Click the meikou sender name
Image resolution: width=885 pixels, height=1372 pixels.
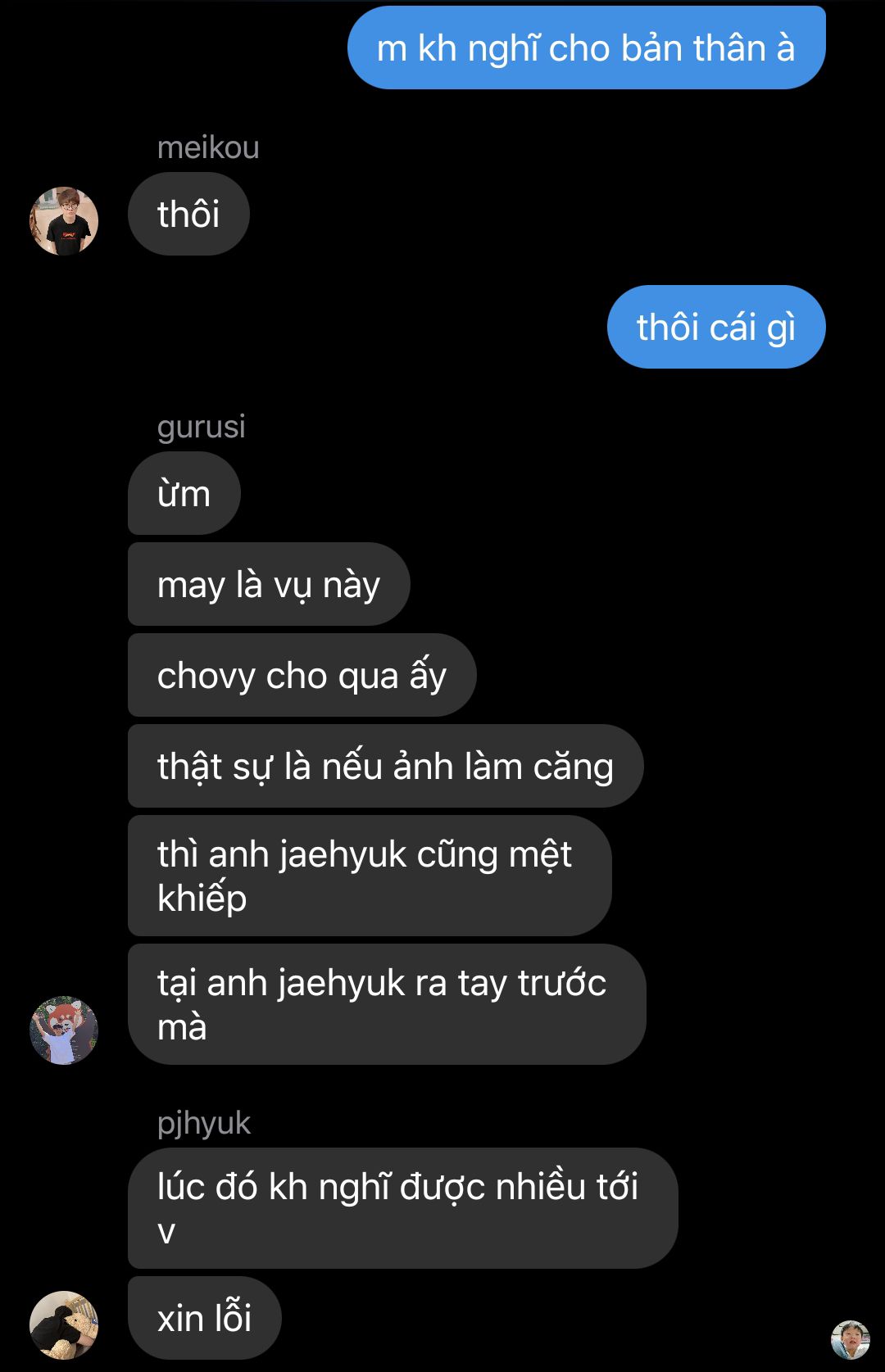coord(208,147)
